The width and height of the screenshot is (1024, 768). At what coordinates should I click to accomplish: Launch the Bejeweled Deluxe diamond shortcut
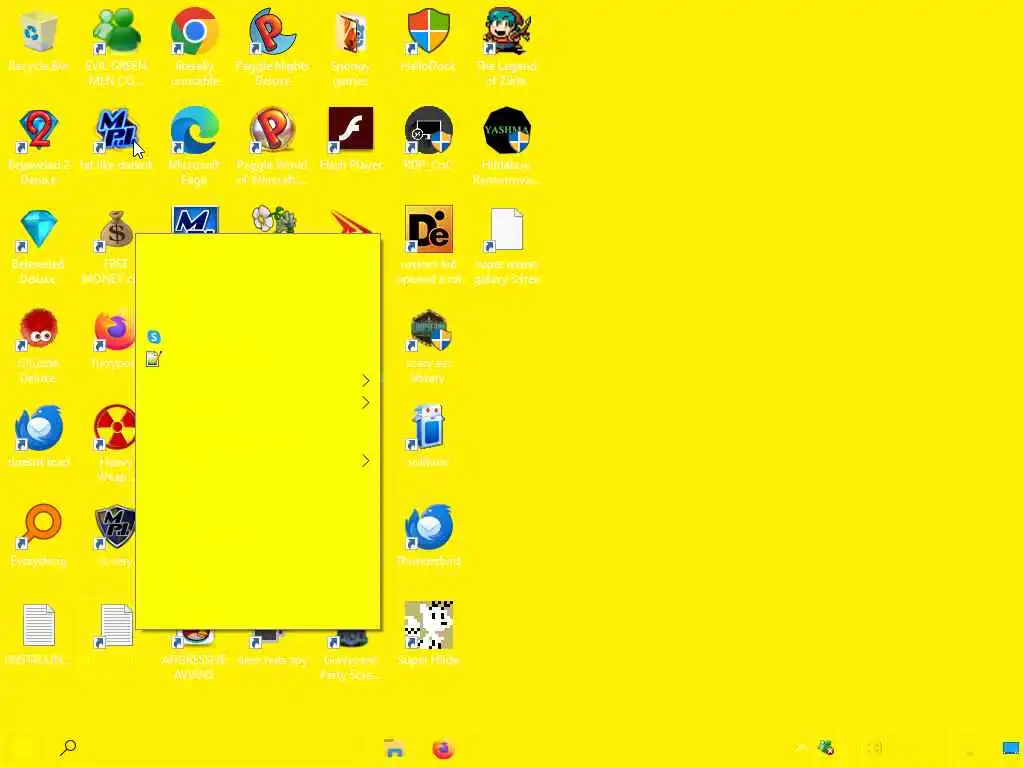[x=39, y=230]
